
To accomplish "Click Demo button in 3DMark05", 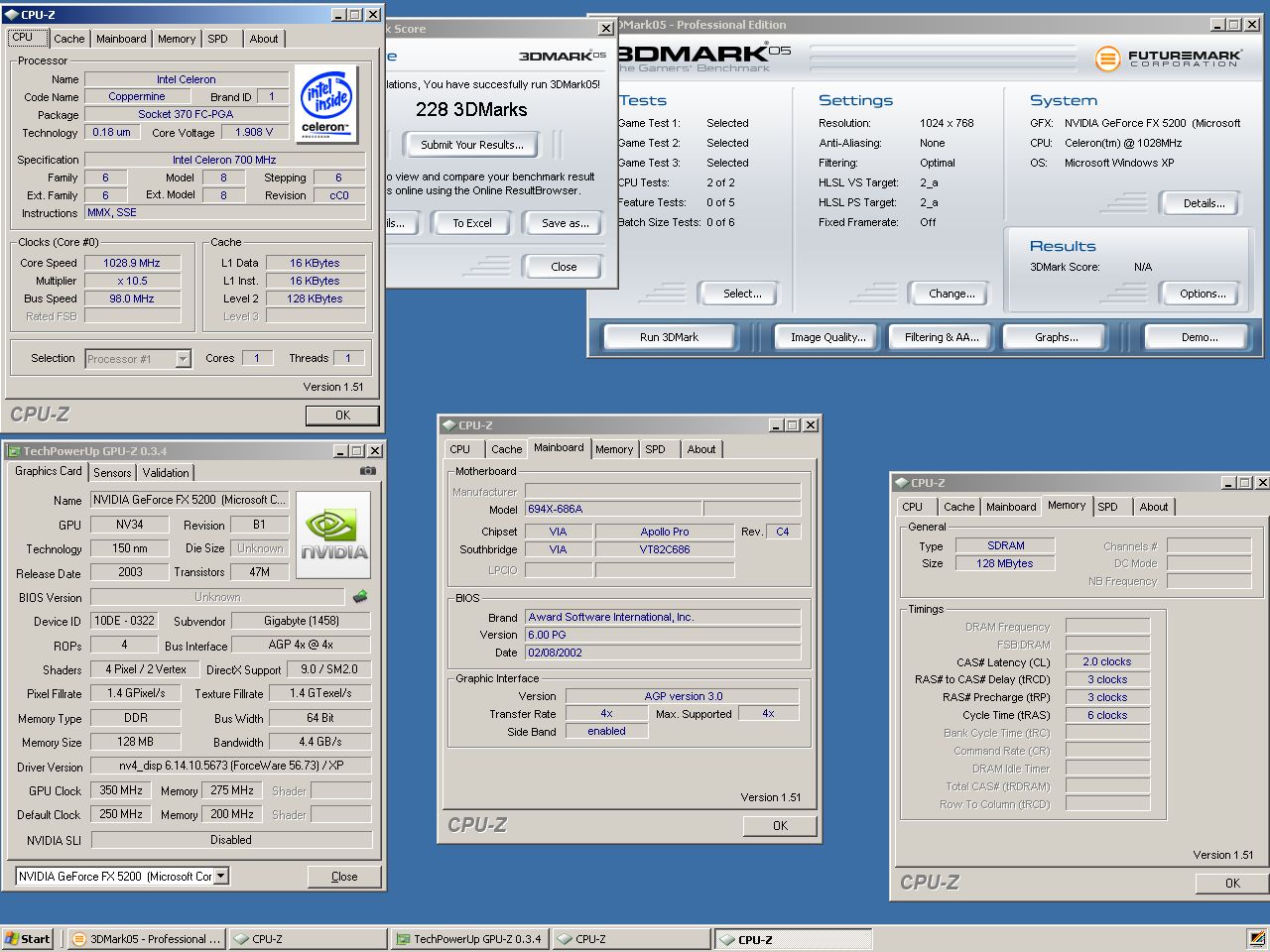I will [x=1200, y=337].
